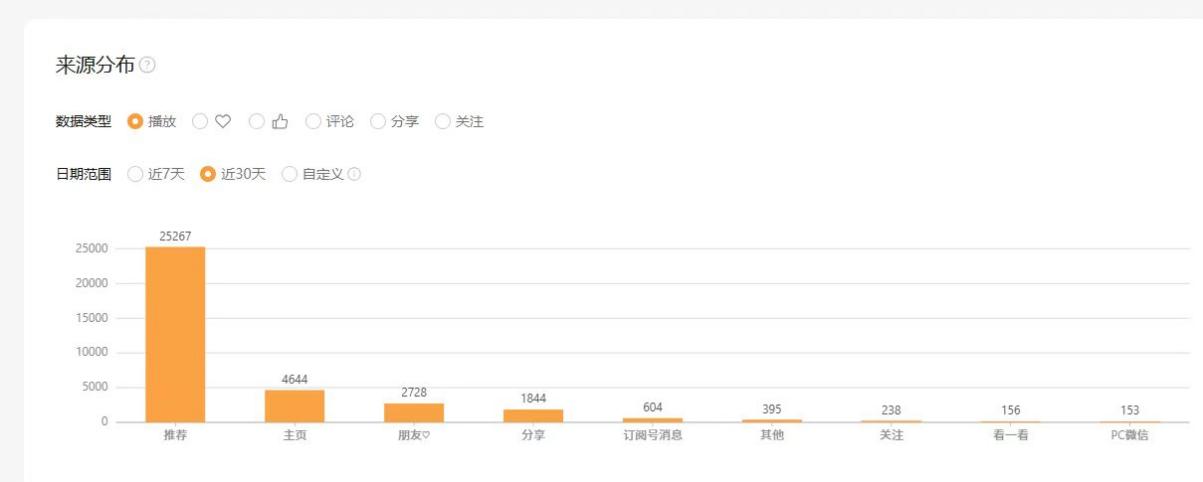This screenshot has height=482, width=1203.
Task: Click the thumbs-up icon in data type row
Action: 280,121
